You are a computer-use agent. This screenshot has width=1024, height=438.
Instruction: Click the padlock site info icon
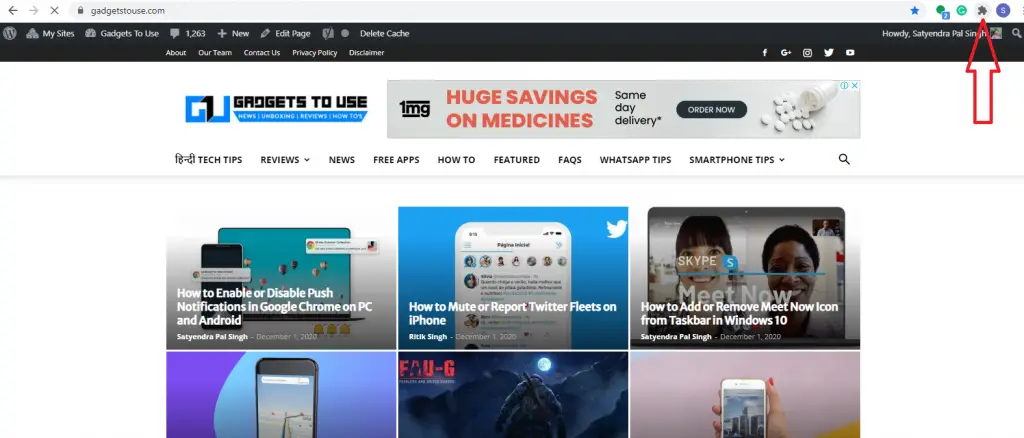pos(80,10)
